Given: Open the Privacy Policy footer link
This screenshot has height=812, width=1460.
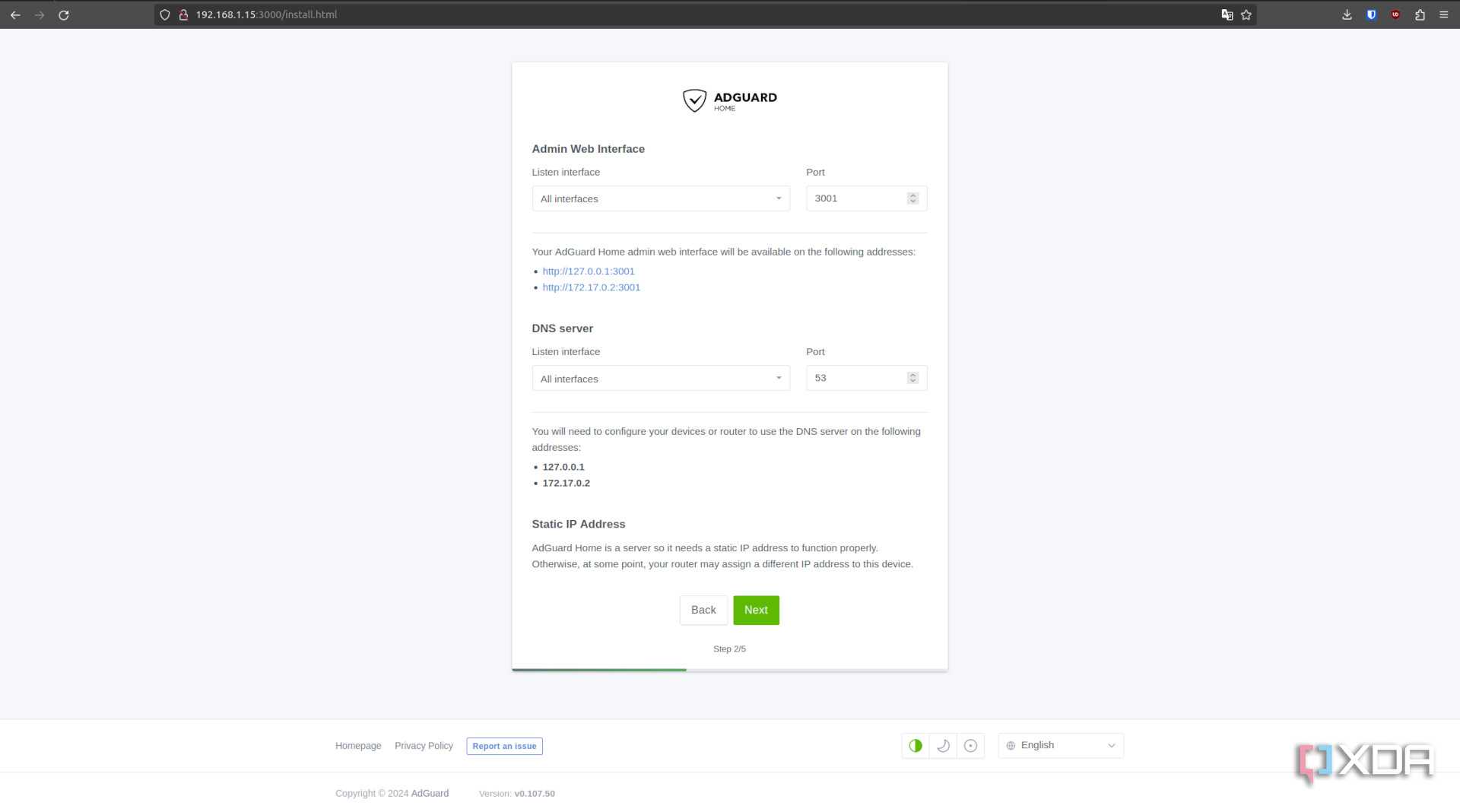Looking at the screenshot, I should click(x=424, y=746).
